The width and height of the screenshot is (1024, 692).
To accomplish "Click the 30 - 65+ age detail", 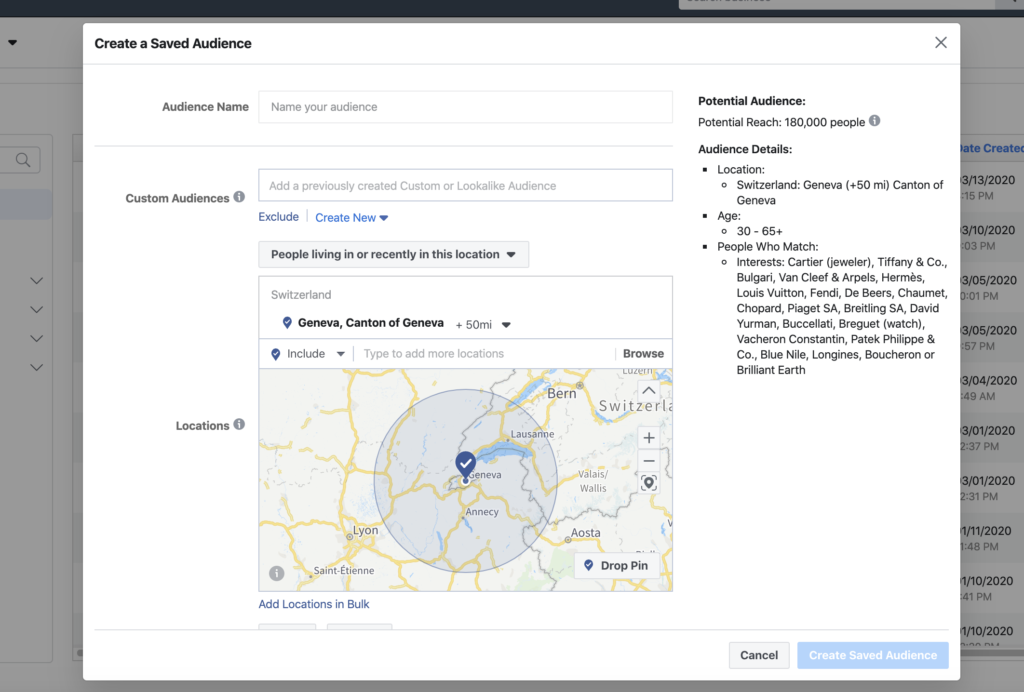I will [760, 231].
